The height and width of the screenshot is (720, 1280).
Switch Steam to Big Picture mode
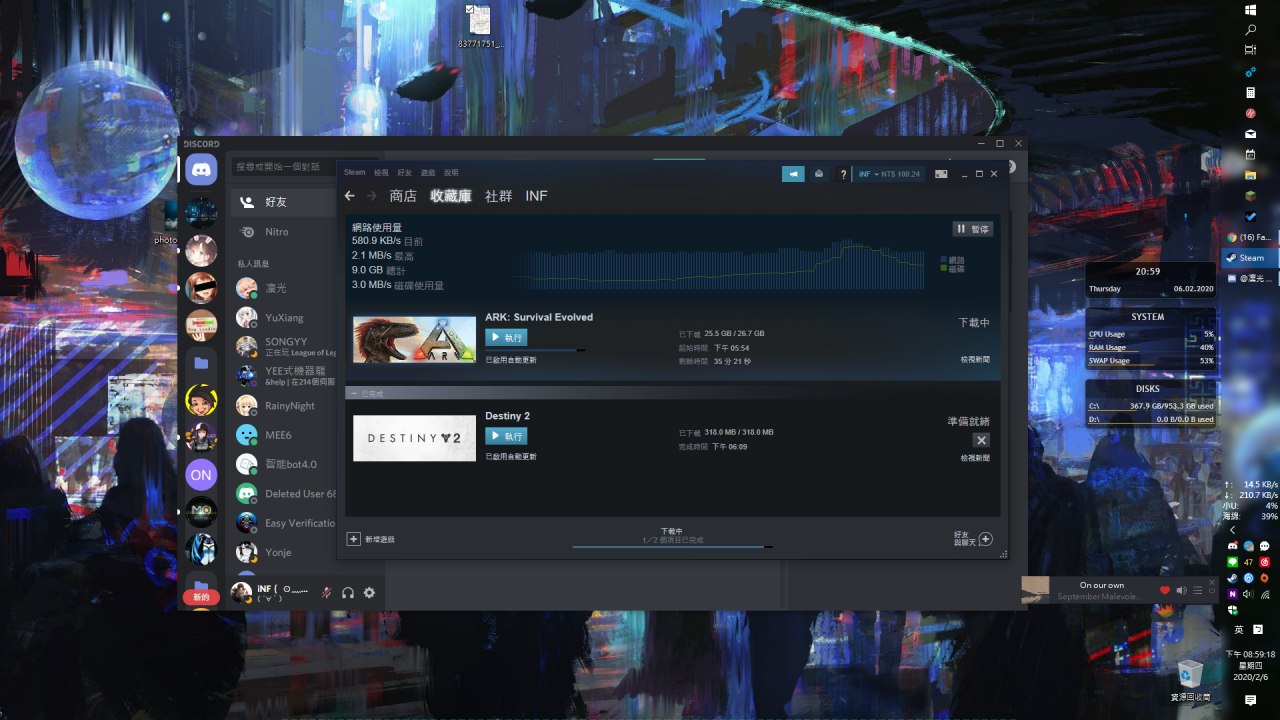pyautogui.click(x=941, y=174)
